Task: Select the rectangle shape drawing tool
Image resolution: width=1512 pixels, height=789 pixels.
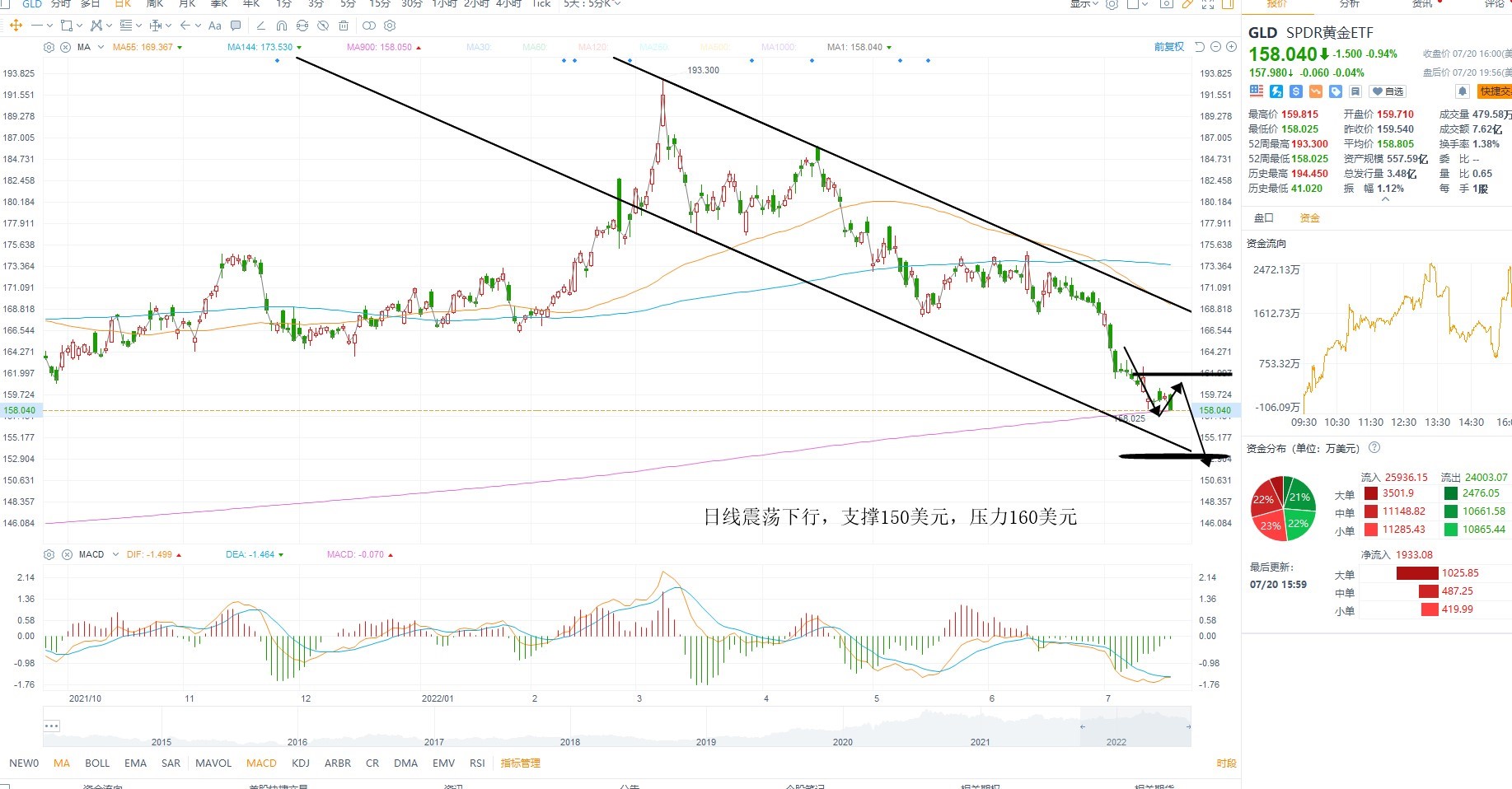Action: [67, 26]
